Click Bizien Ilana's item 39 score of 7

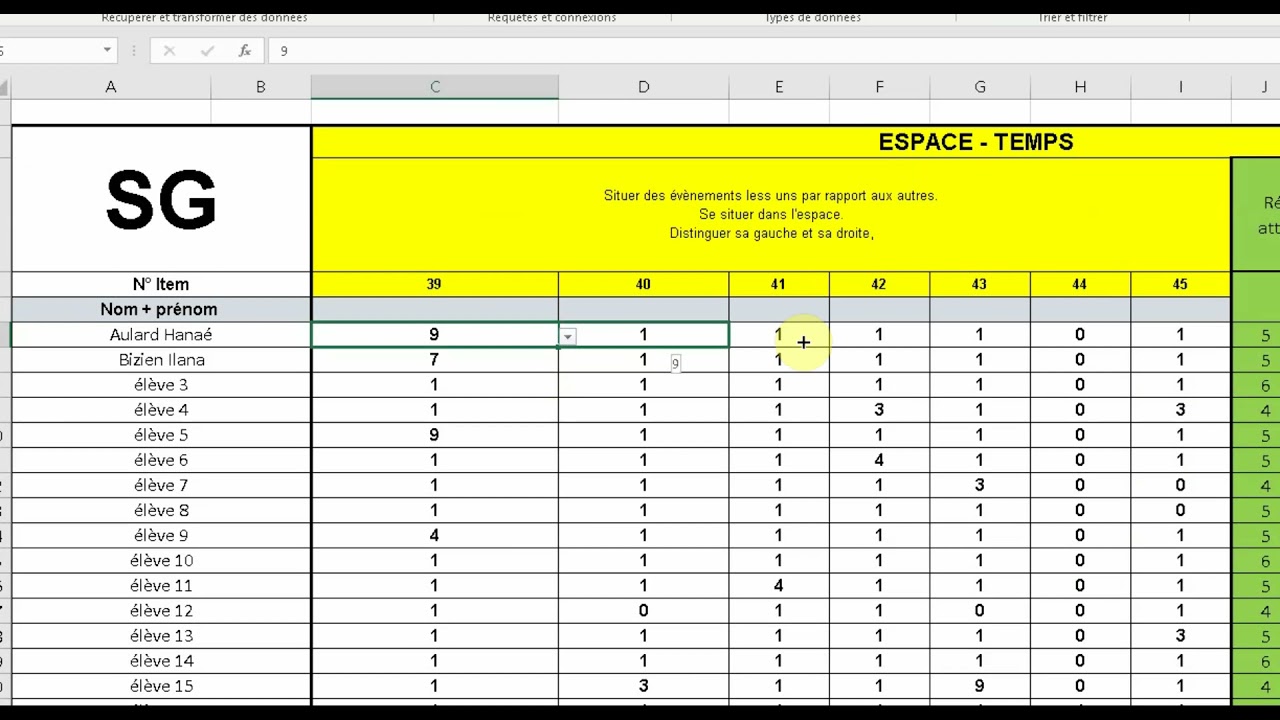coord(435,360)
